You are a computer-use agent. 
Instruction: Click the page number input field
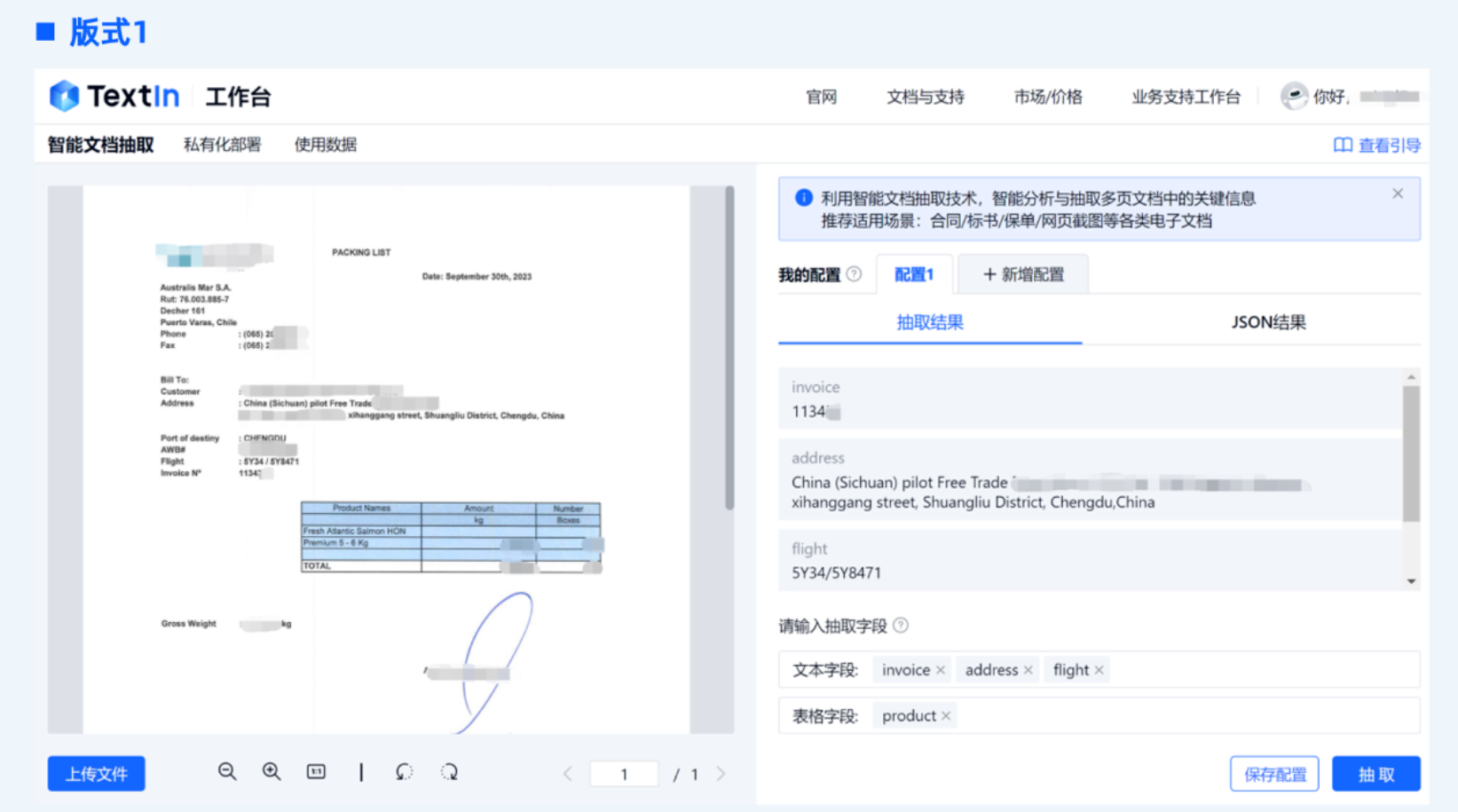pyautogui.click(x=624, y=774)
